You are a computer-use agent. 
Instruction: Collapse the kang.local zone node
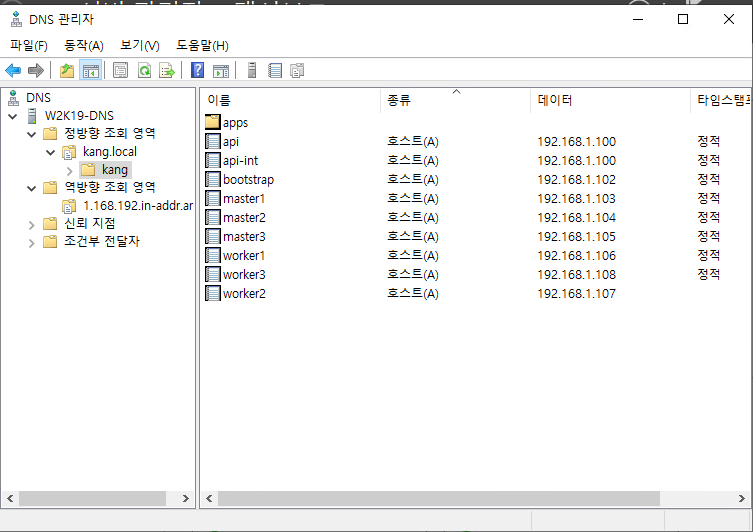pos(50,153)
